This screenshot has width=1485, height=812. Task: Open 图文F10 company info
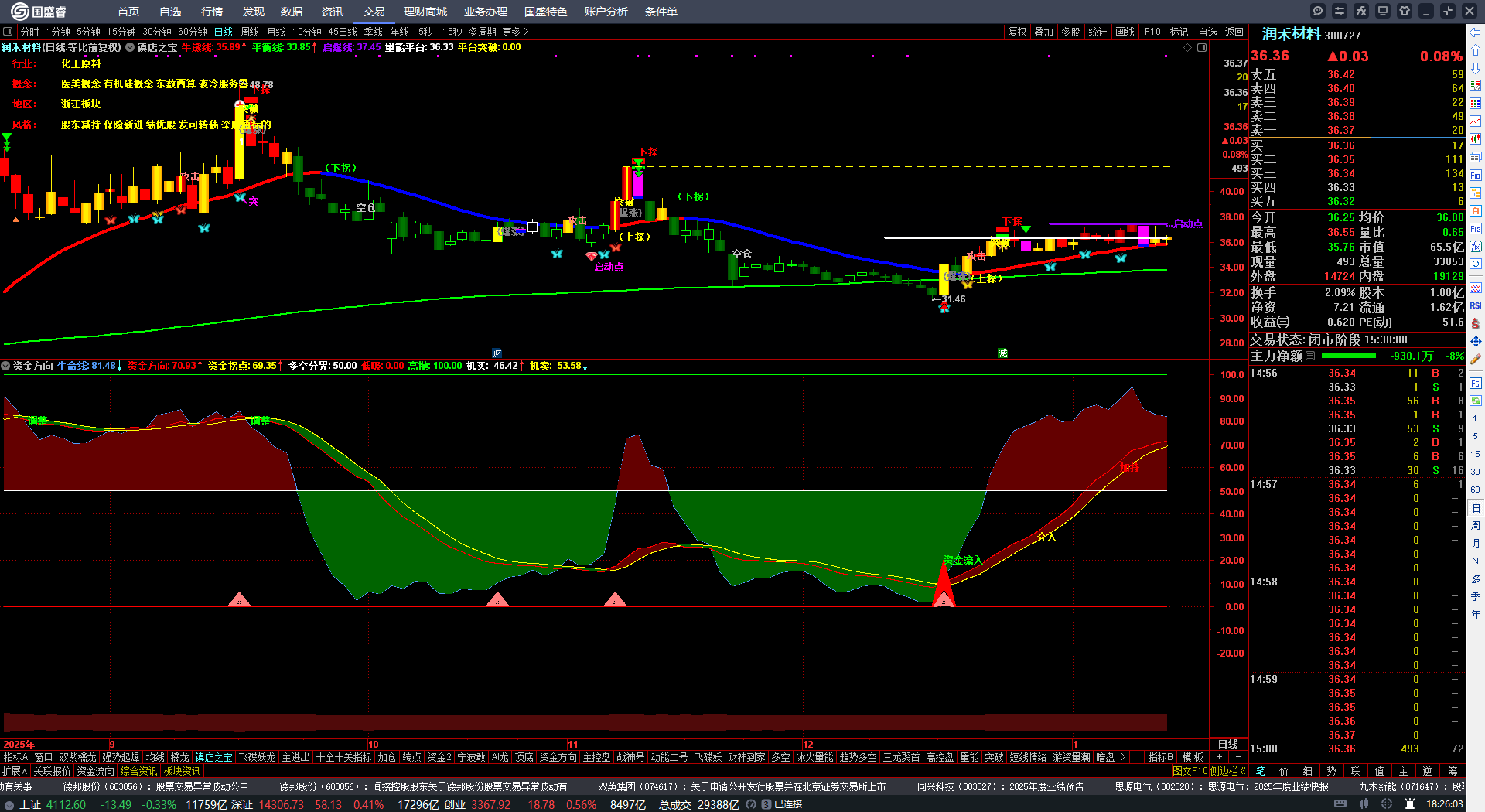pos(1190,771)
